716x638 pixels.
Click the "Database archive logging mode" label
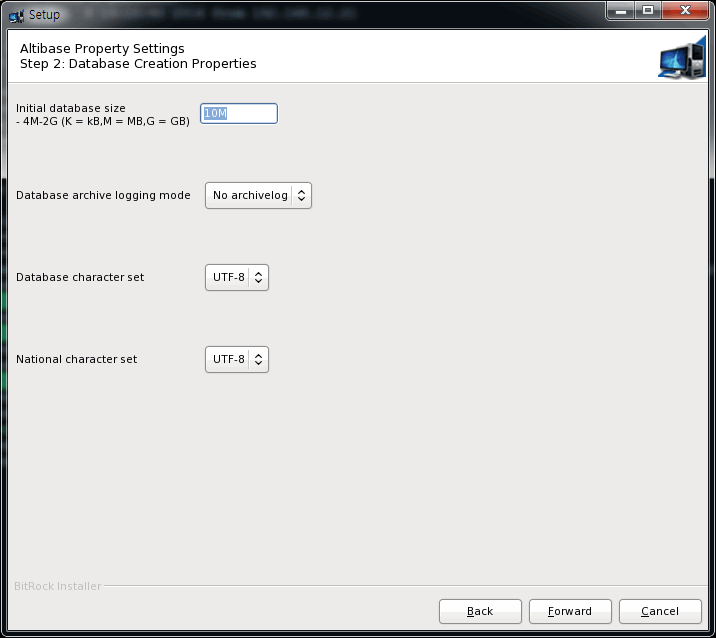pyautogui.click(x=103, y=195)
